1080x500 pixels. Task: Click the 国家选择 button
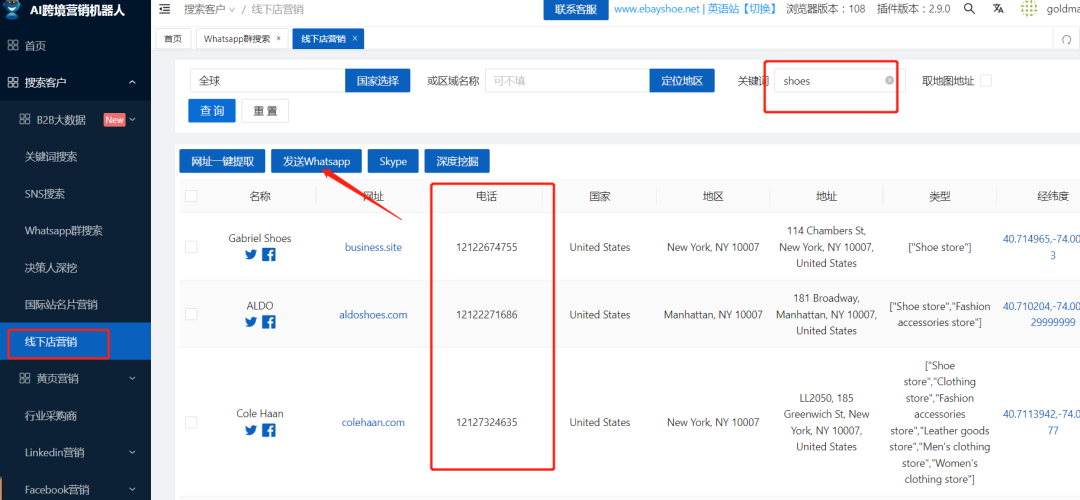click(x=377, y=81)
